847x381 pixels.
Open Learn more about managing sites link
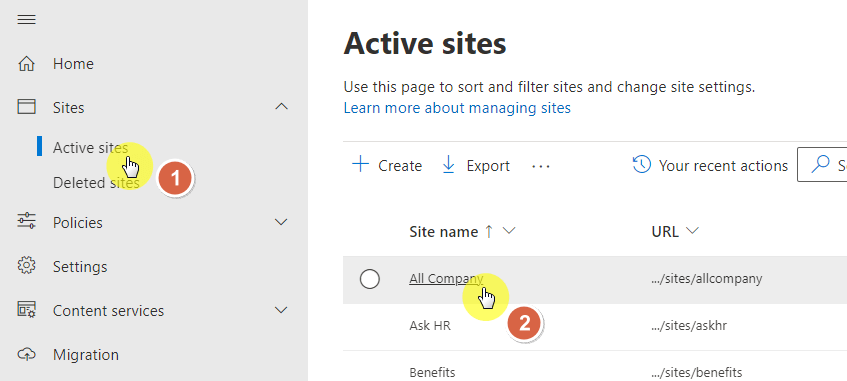(457, 108)
